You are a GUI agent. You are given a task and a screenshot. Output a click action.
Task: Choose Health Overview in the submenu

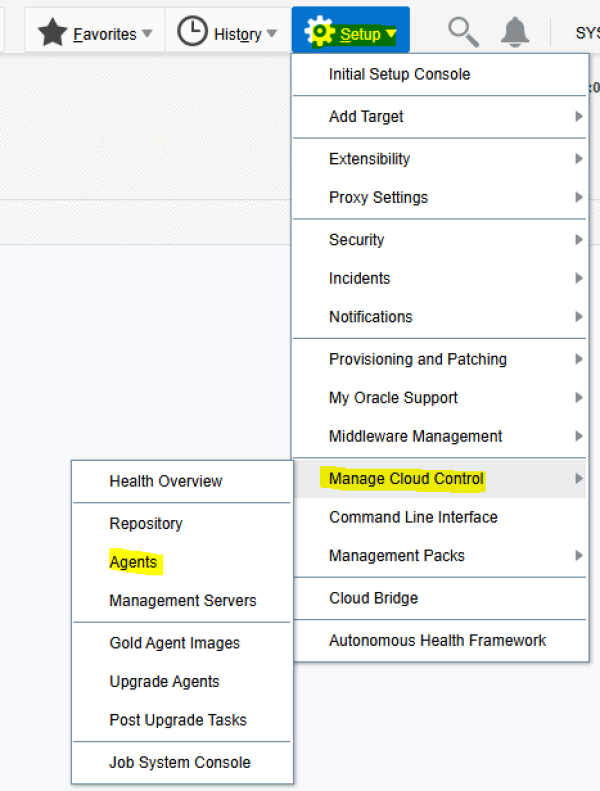166,481
